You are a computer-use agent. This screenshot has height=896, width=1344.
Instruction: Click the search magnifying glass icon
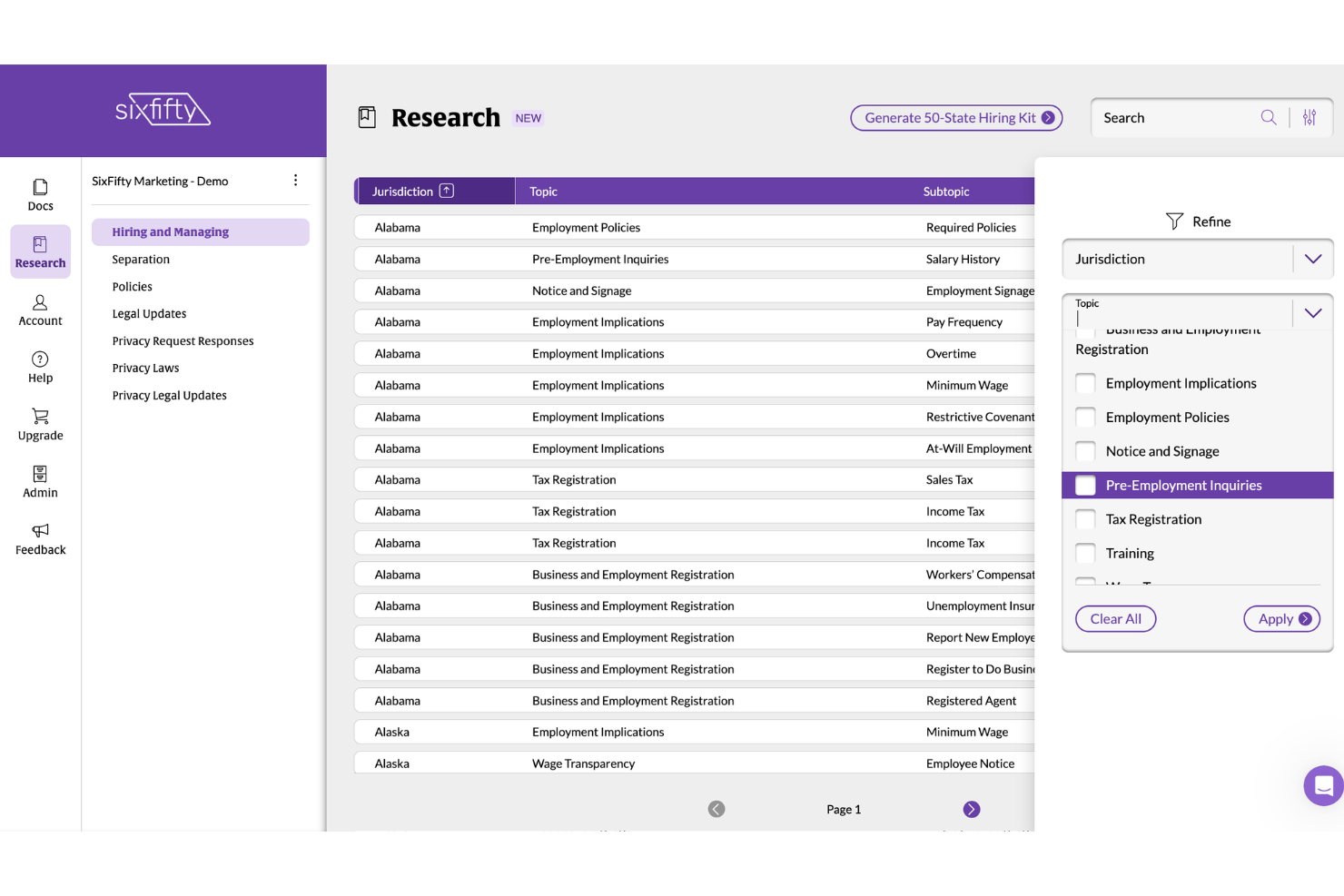tap(1269, 117)
